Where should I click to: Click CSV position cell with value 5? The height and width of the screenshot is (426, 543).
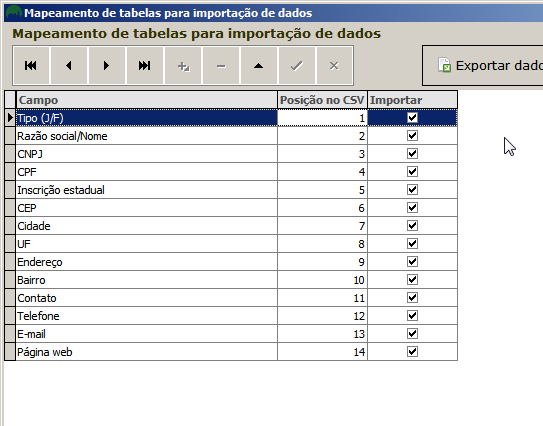(x=322, y=190)
